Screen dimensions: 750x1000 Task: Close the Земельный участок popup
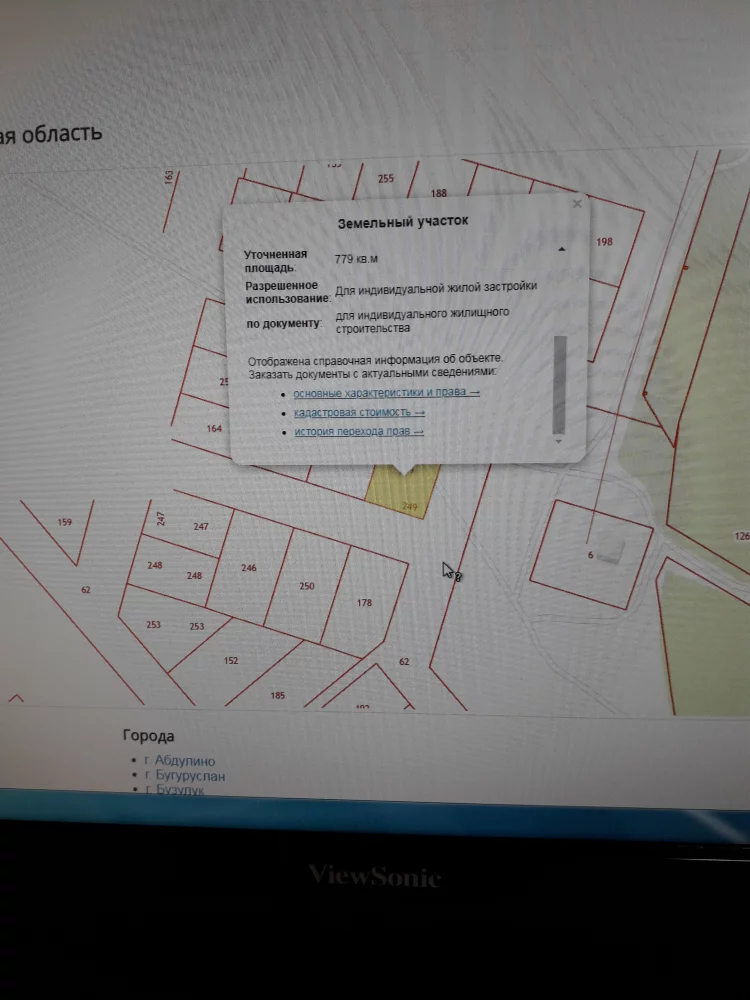point(577,204)
